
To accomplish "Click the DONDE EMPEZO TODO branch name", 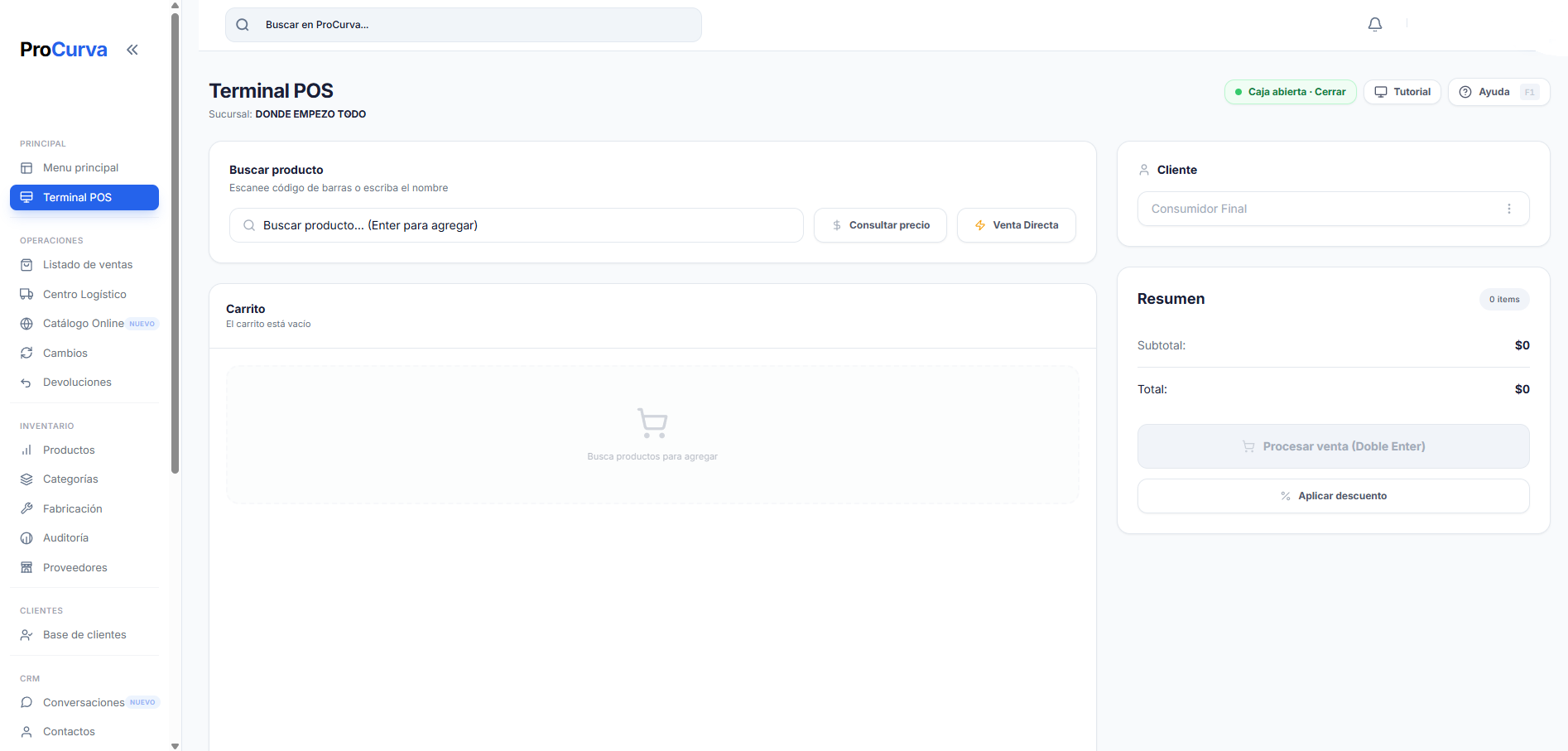I will click(310, 114).
